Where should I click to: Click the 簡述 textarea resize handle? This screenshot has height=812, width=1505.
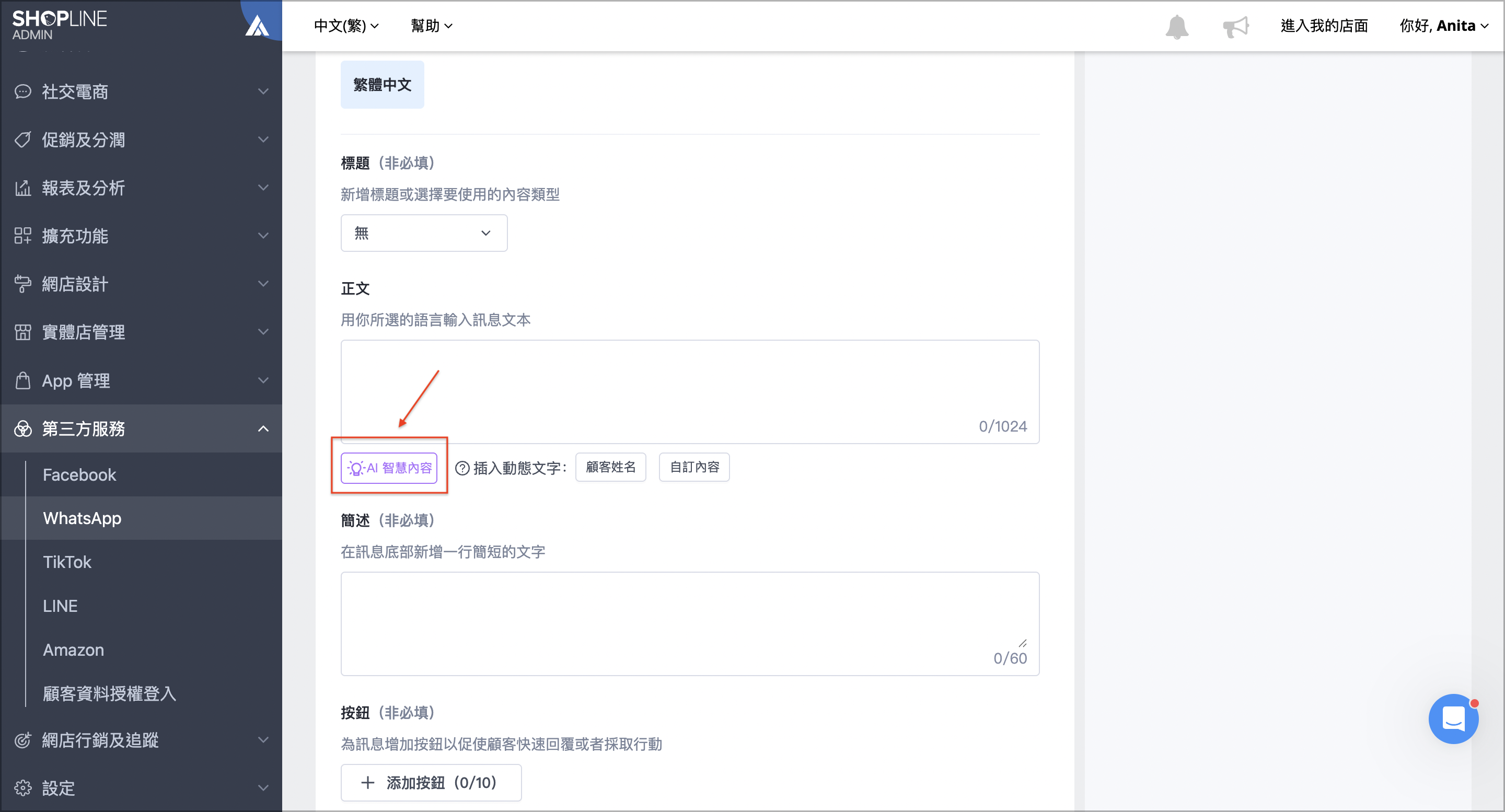click(1023, 643)
